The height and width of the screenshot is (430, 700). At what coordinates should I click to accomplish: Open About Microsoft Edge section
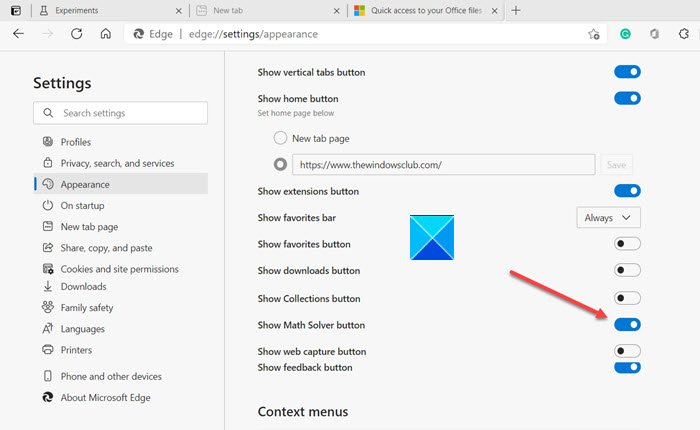click(121, 397)
